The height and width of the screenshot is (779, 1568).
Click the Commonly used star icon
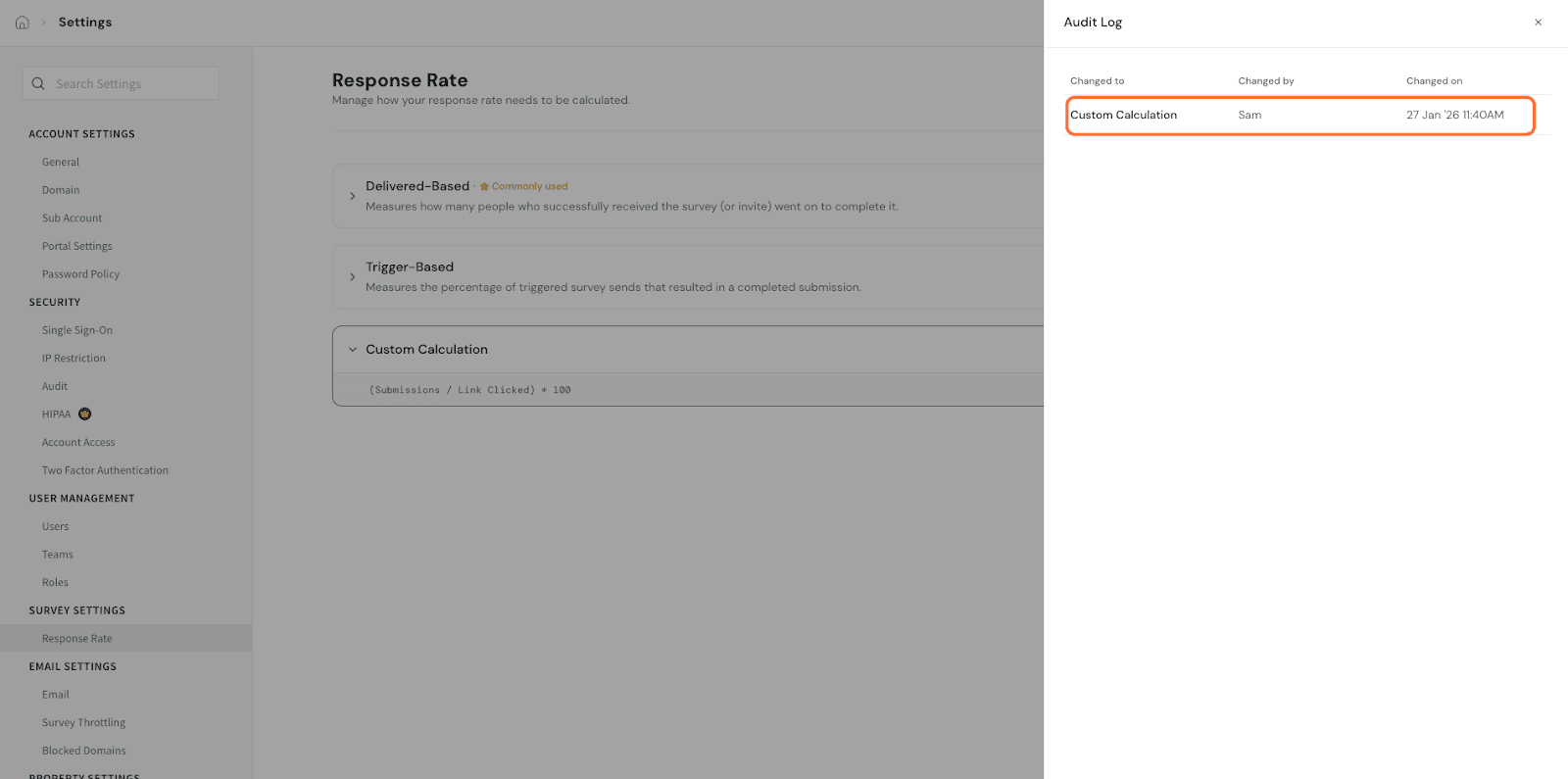[484, 186]
